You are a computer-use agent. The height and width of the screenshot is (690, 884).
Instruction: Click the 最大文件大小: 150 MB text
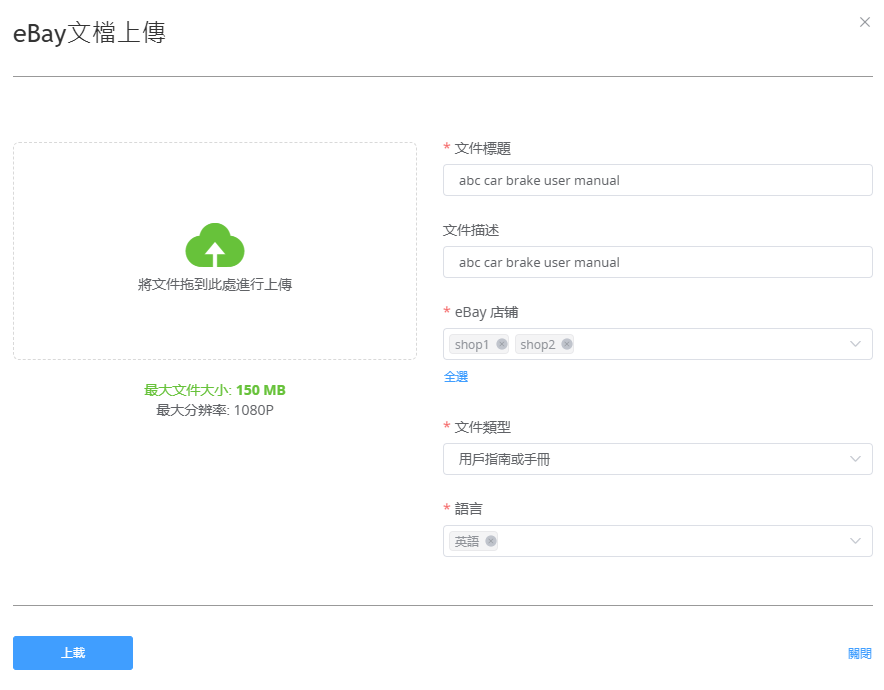[215, 390]
